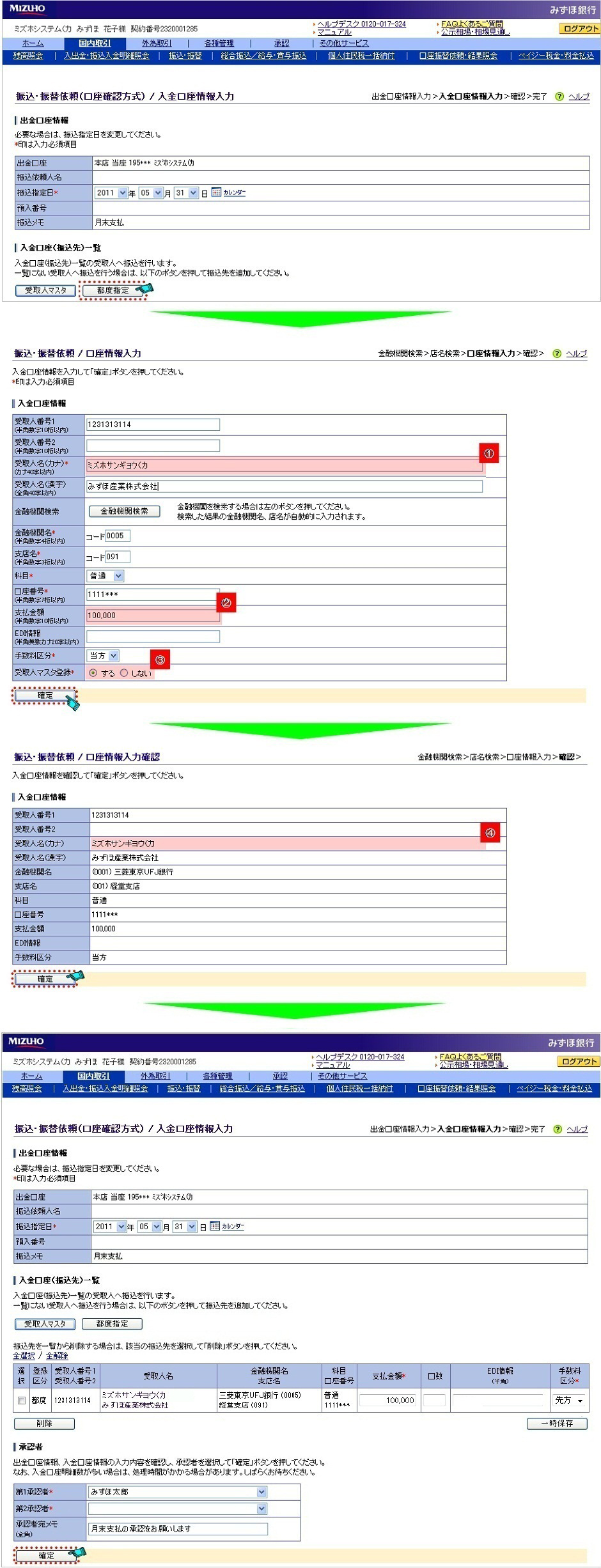Open the day dropdown showing 31 in first screen
The image size is (601, 1568).
pyautogui.click(x=186, y=192)
